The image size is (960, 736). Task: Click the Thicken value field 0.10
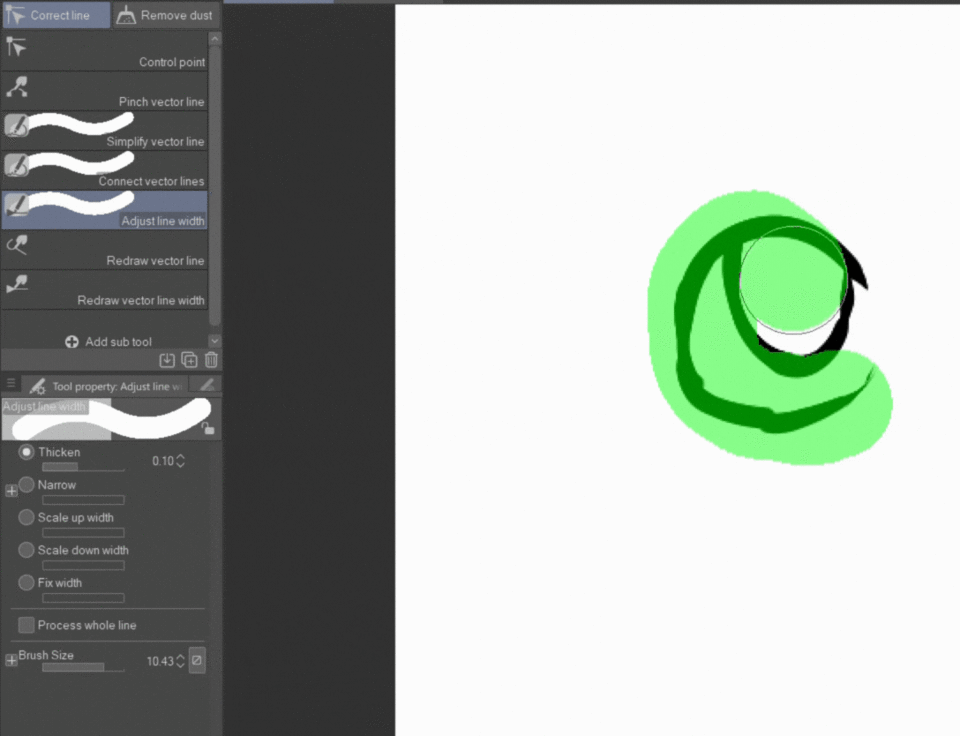163,461
